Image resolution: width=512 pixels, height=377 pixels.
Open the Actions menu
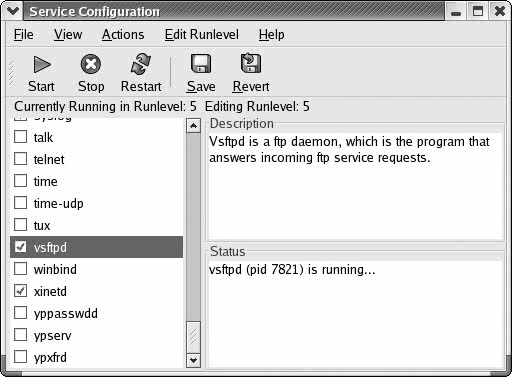click(x=123, y=35)
